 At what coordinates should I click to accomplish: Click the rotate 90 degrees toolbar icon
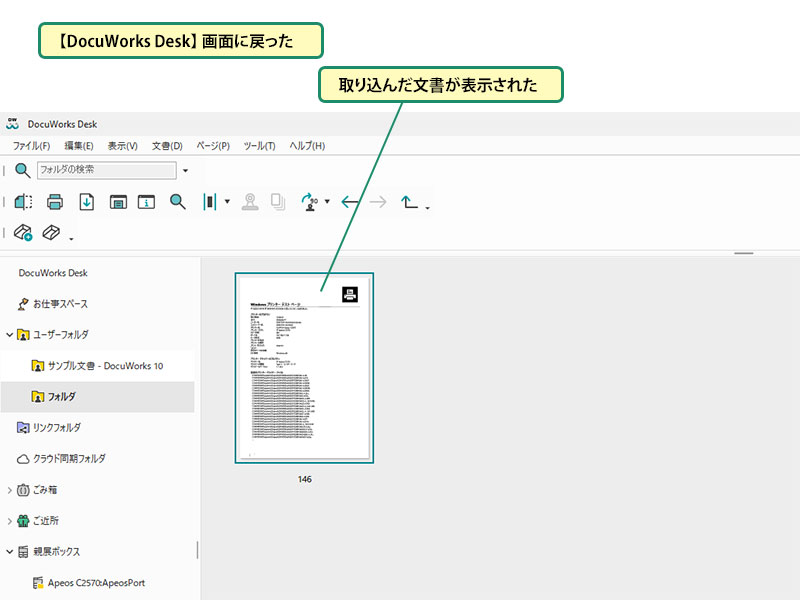pos(310,202)
